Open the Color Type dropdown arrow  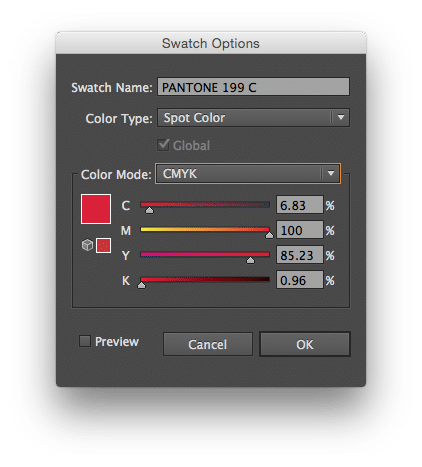[341, 117]
